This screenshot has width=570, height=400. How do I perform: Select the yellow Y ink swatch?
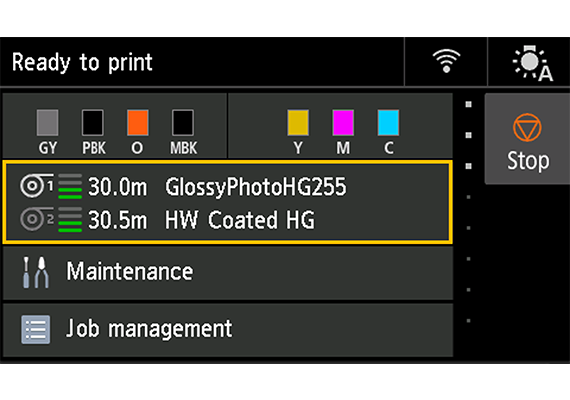click(x=298, y=123)
